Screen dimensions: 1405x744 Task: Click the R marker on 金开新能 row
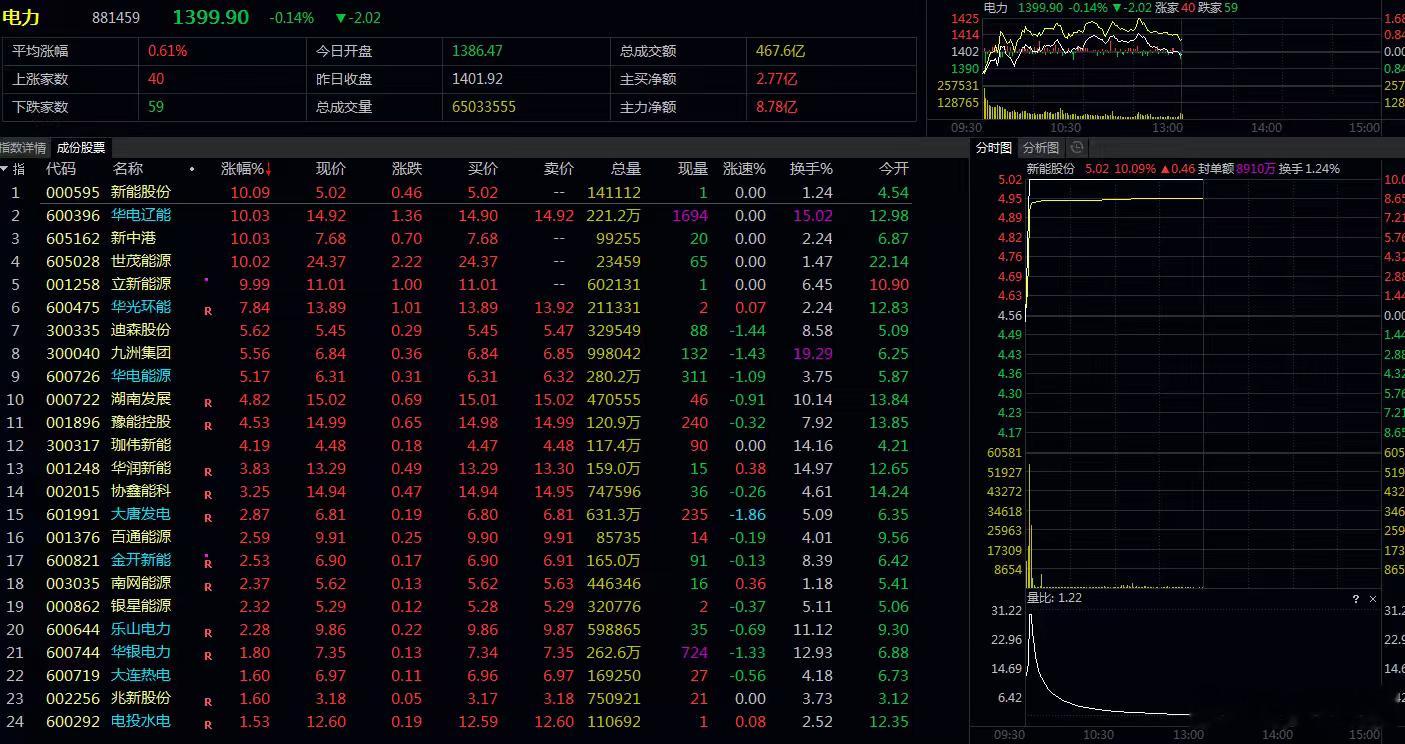(208, 564)
